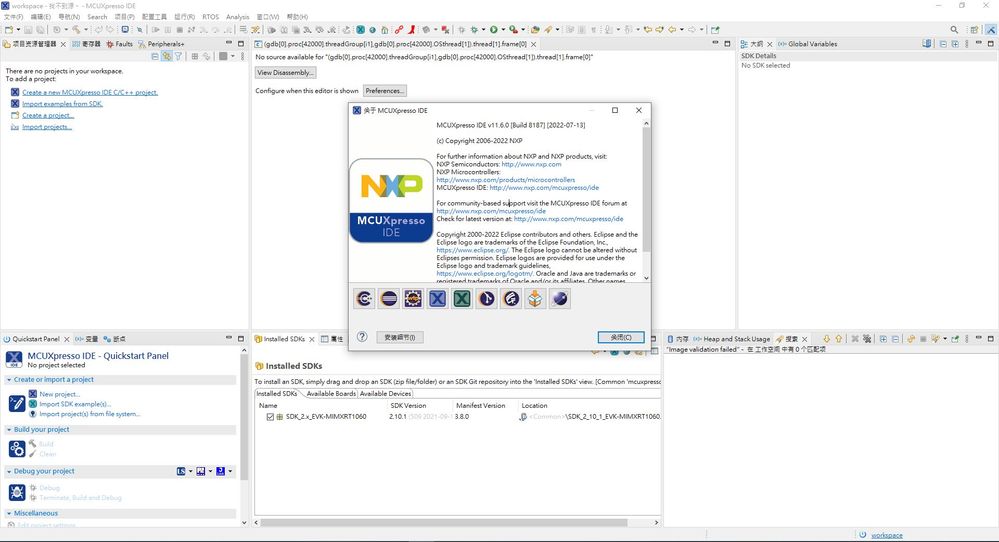Open dropdown arrow next to LS debug icon
The image size is (999, 542).
[x=190, y=471]
